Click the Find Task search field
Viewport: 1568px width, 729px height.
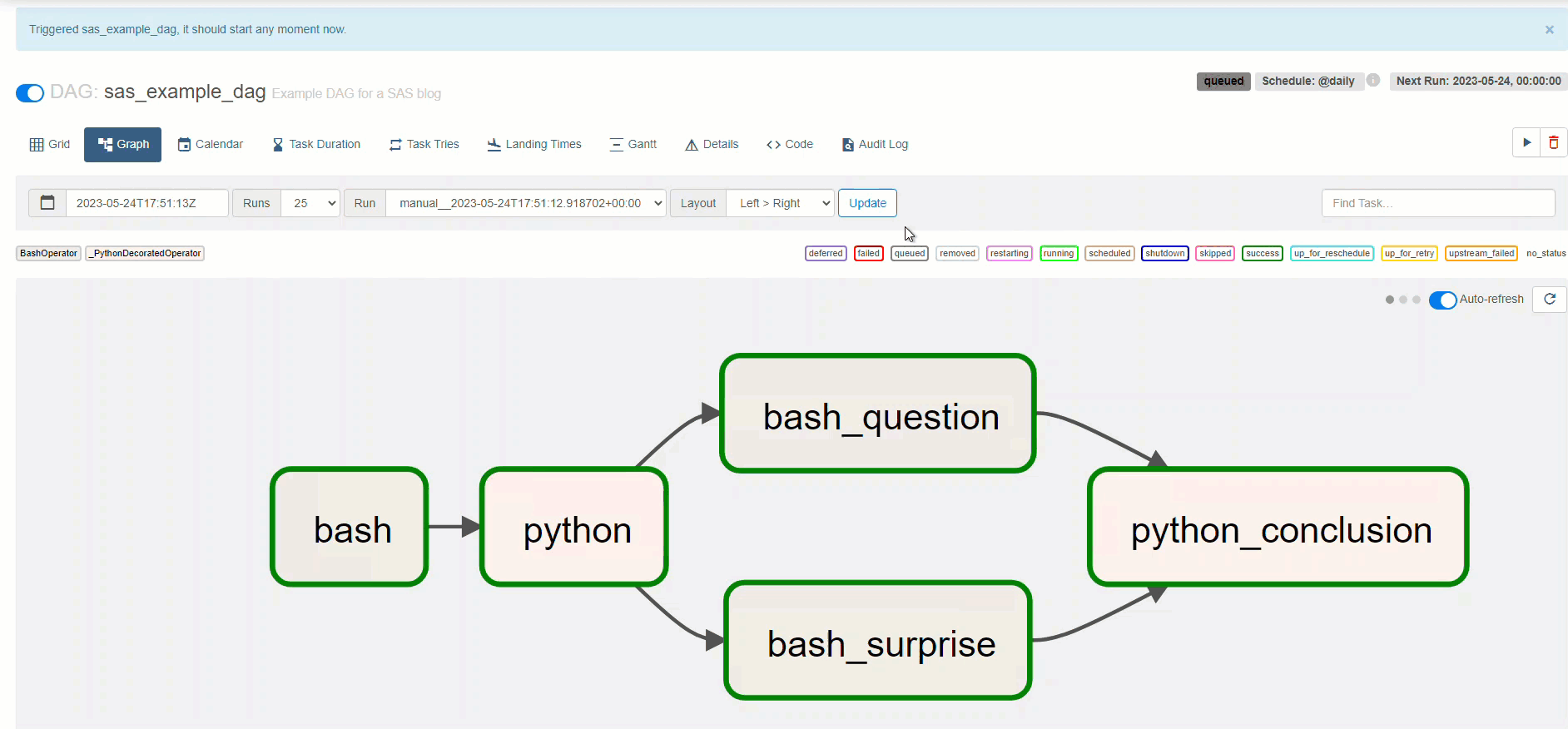tap(1437, 203)
